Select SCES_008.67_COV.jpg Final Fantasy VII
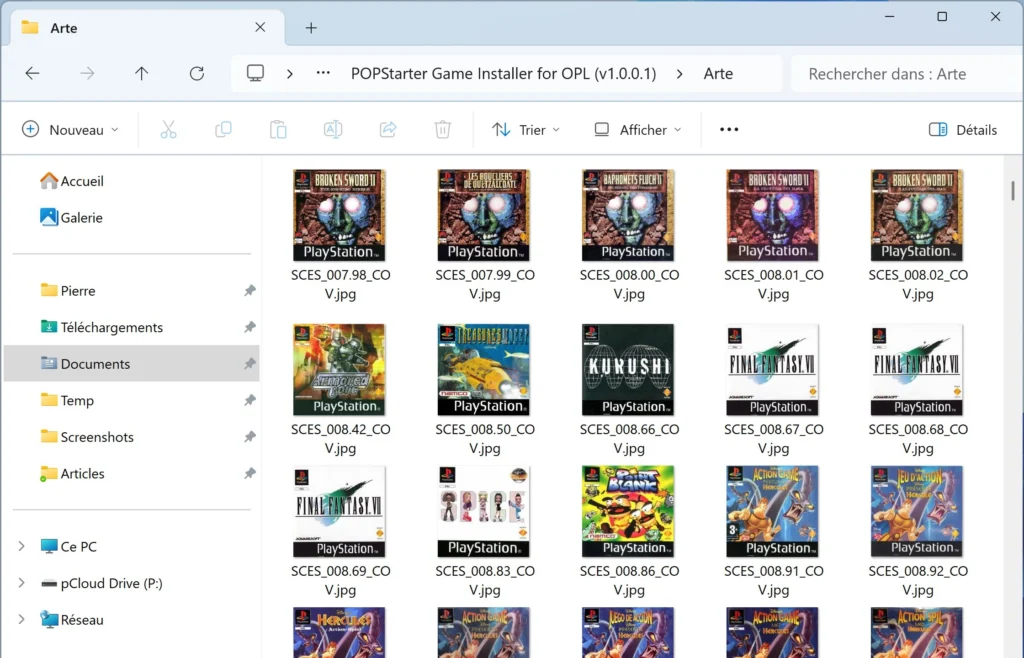 773,369
